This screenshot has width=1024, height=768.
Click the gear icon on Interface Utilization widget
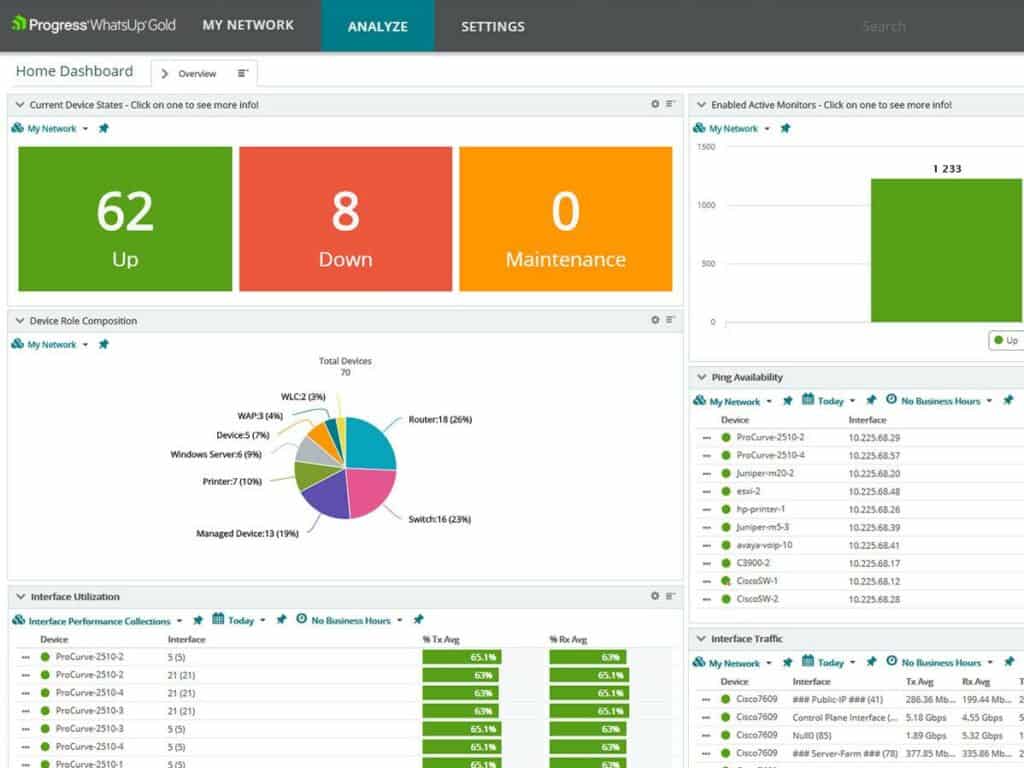[x=655, y=595]
